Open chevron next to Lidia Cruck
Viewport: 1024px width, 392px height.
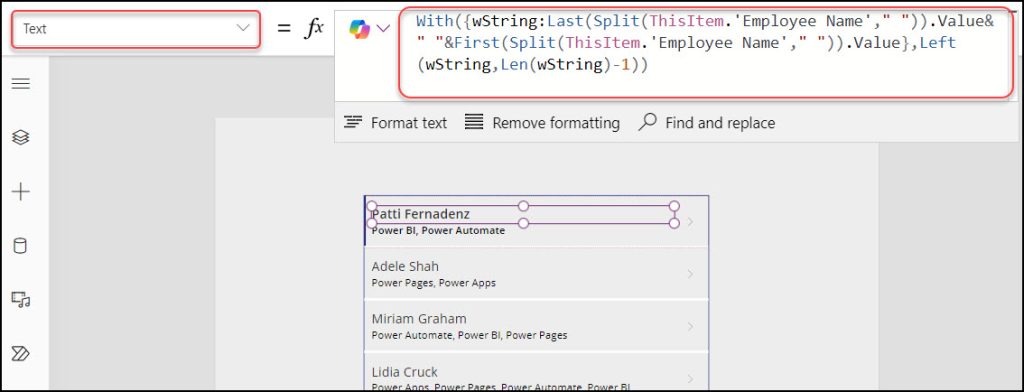(x=690, y=379)
